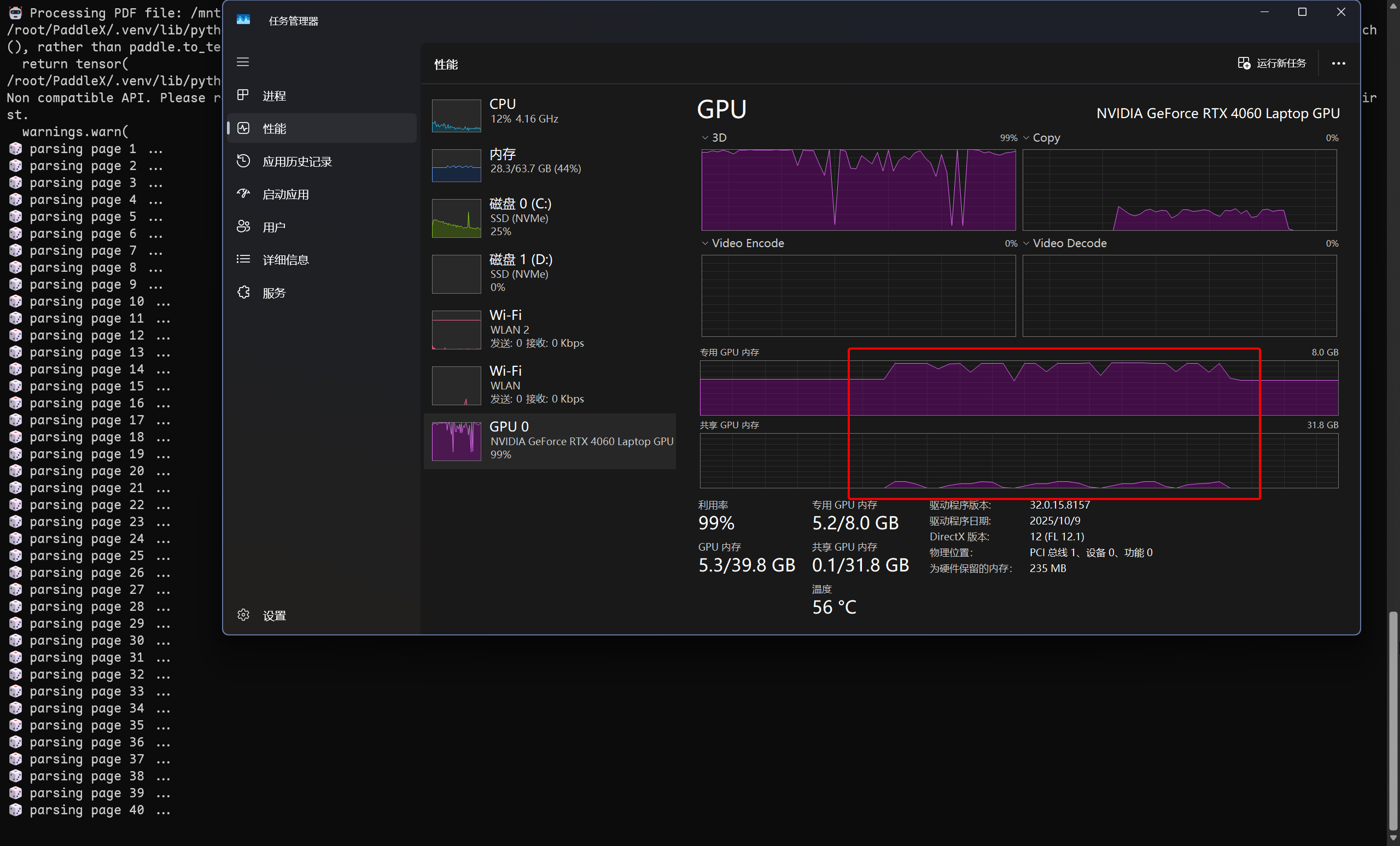Click the 服务 services puzzle icon
The width and height of the screenshot is (1400, 846).
coord(243,293)
